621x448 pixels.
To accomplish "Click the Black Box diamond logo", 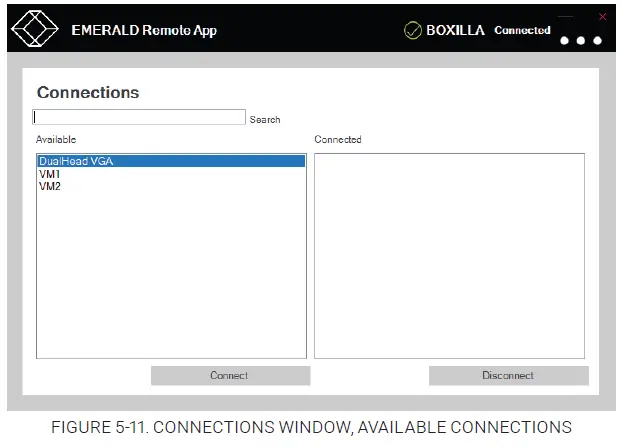I will (x=35, y=29).
